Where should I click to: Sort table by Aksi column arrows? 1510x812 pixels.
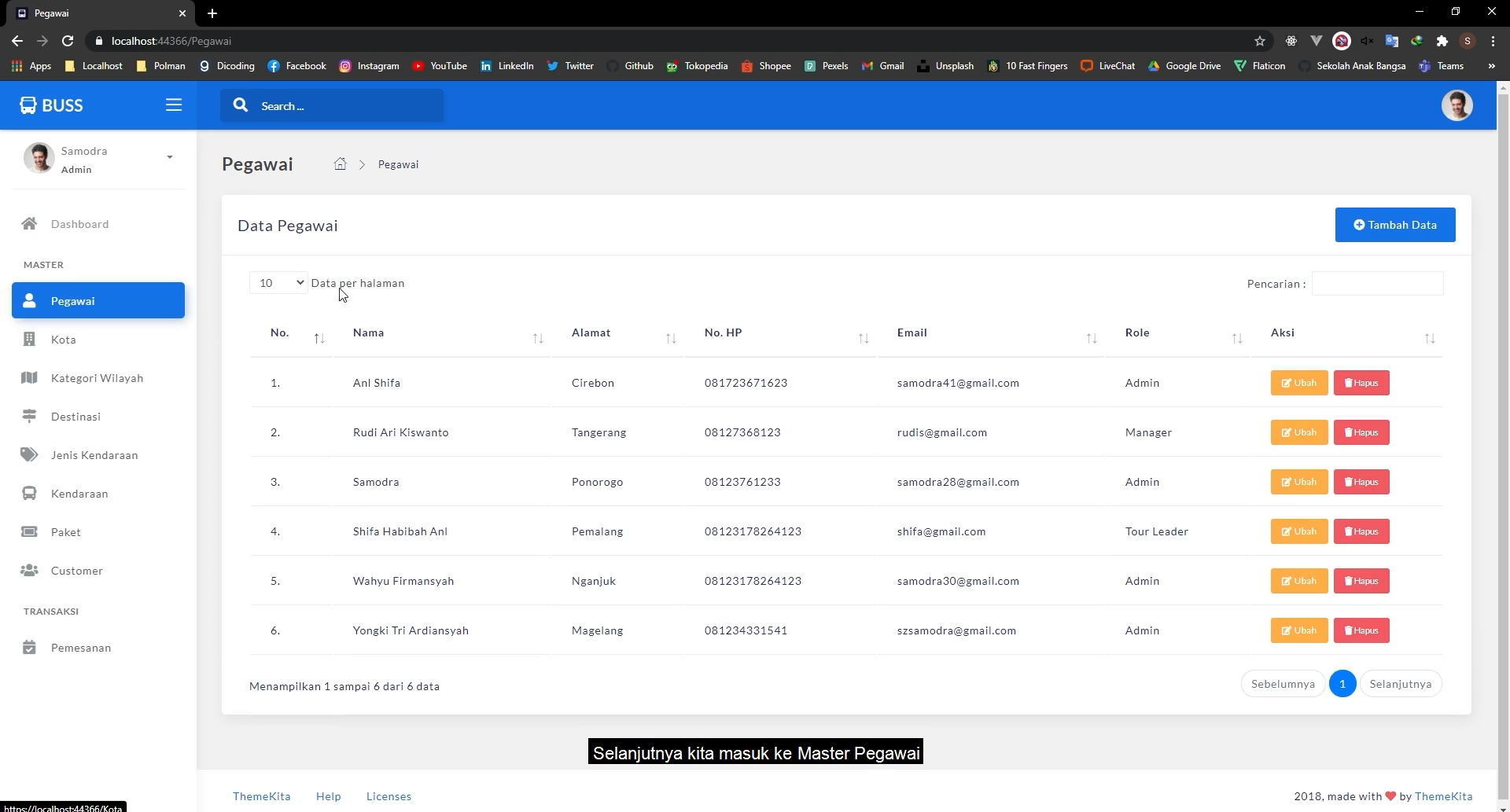click(1430, 338)
